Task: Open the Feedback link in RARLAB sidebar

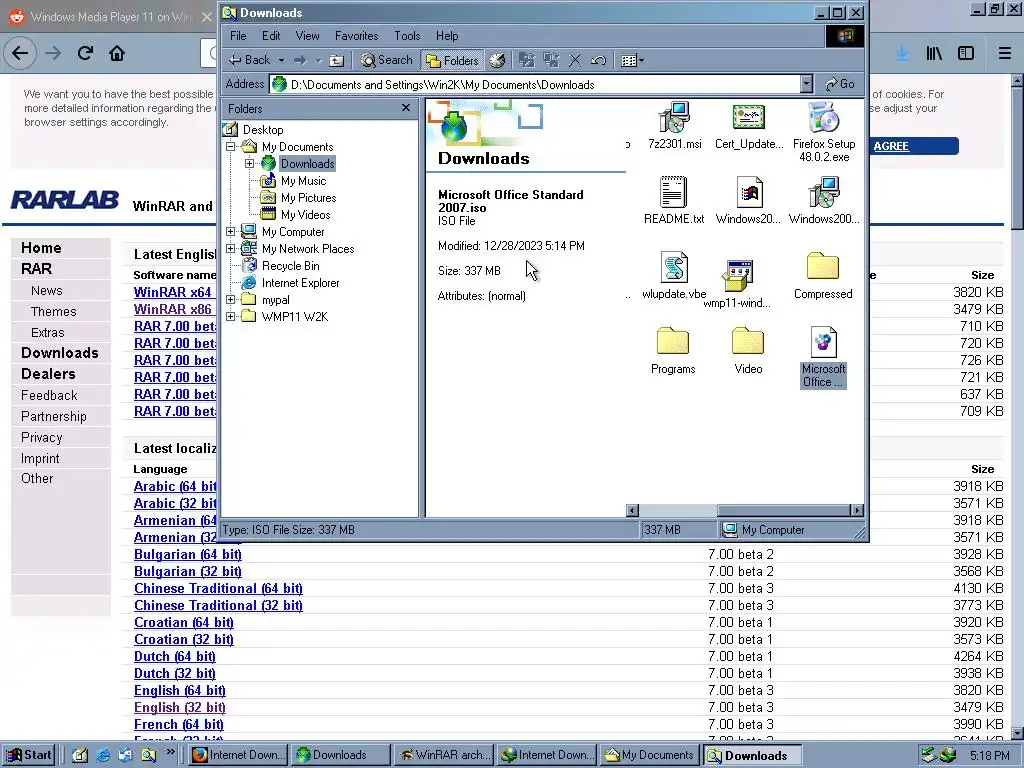Action: (49, 395)
